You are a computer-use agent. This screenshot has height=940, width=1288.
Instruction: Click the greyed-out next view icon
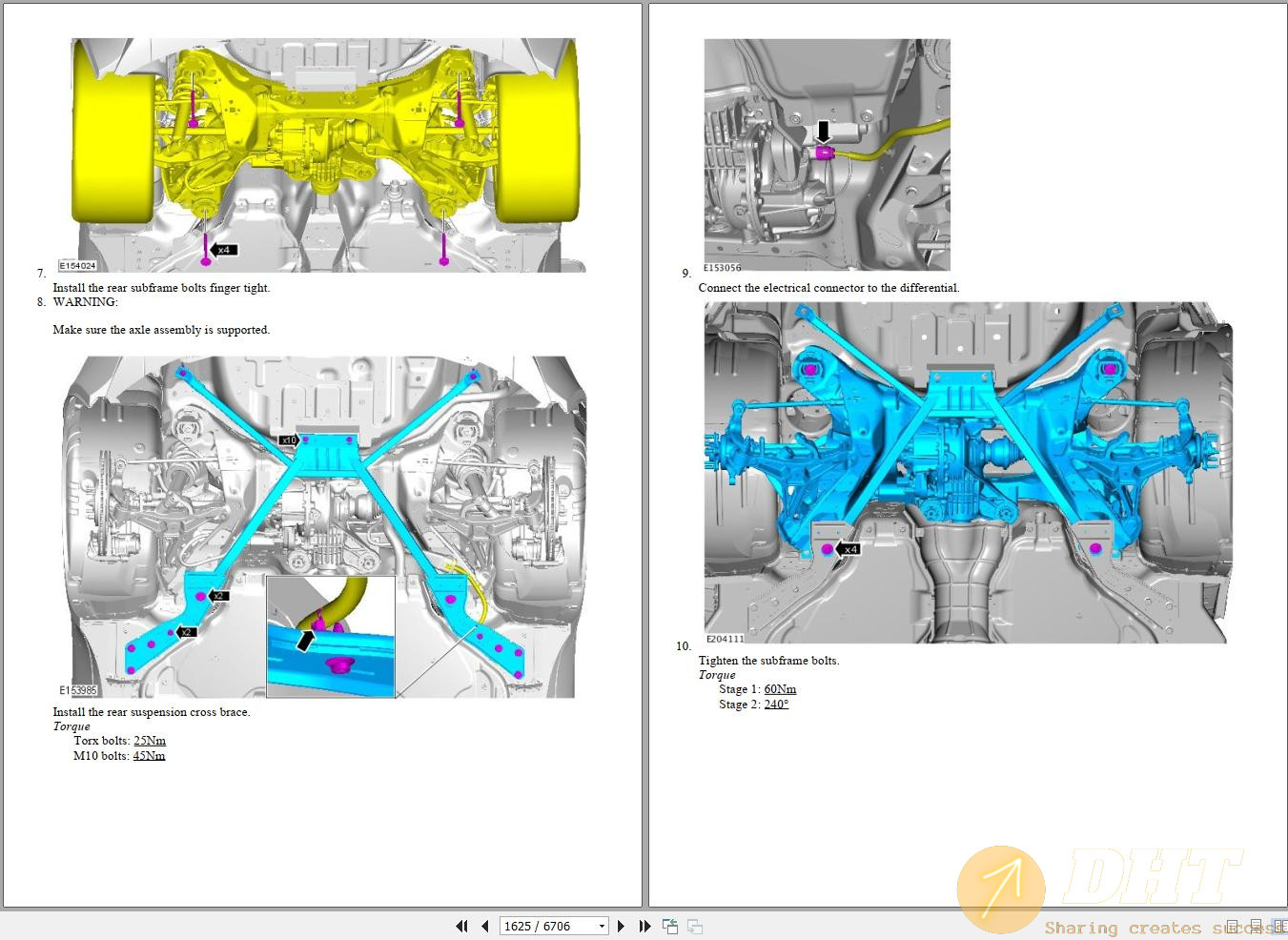tap(695, 926)
